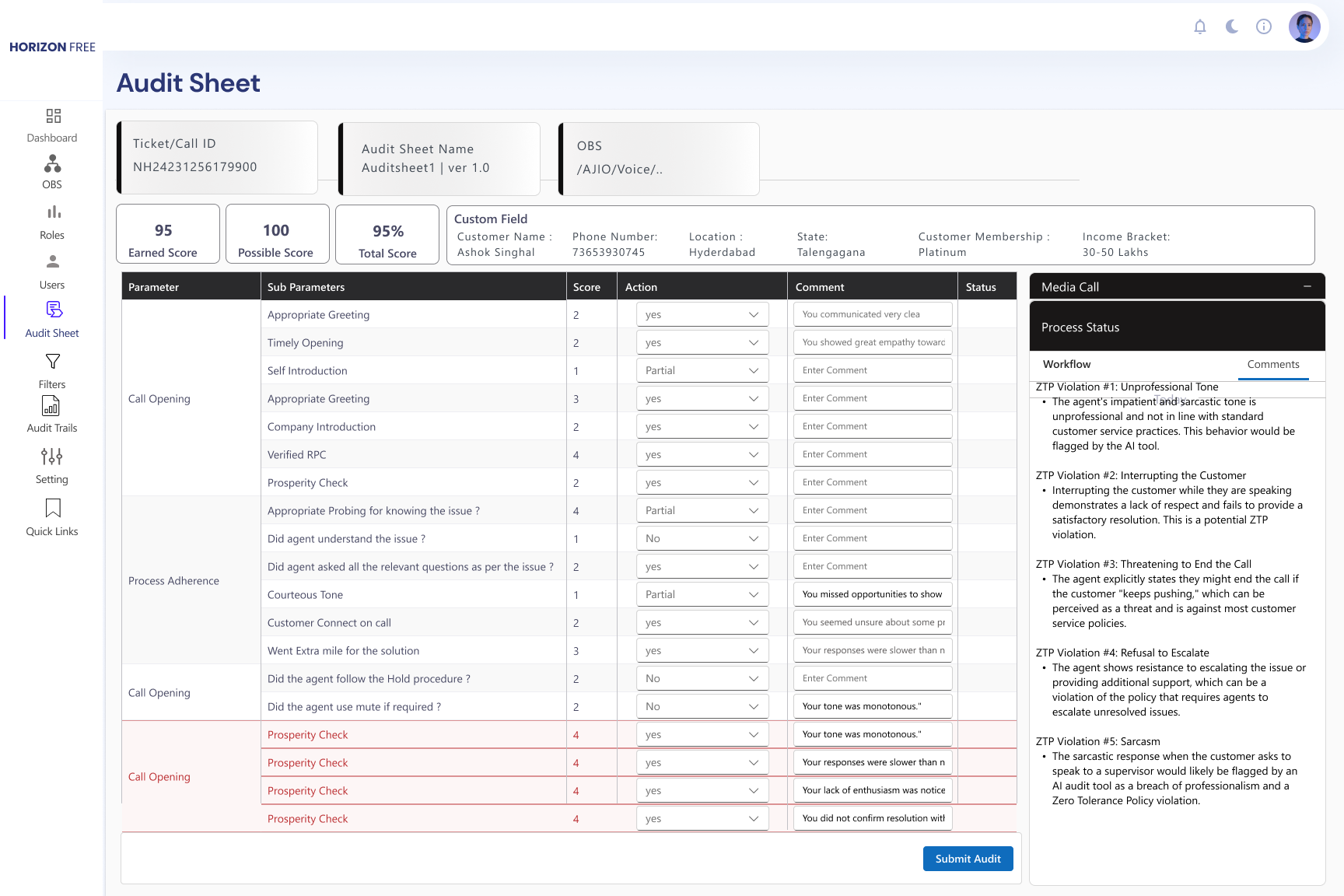Image resolution: width=1344 pixels, height=896 pixels.
Task: Click the info circle icon
Action: (x=1264, y=27)
